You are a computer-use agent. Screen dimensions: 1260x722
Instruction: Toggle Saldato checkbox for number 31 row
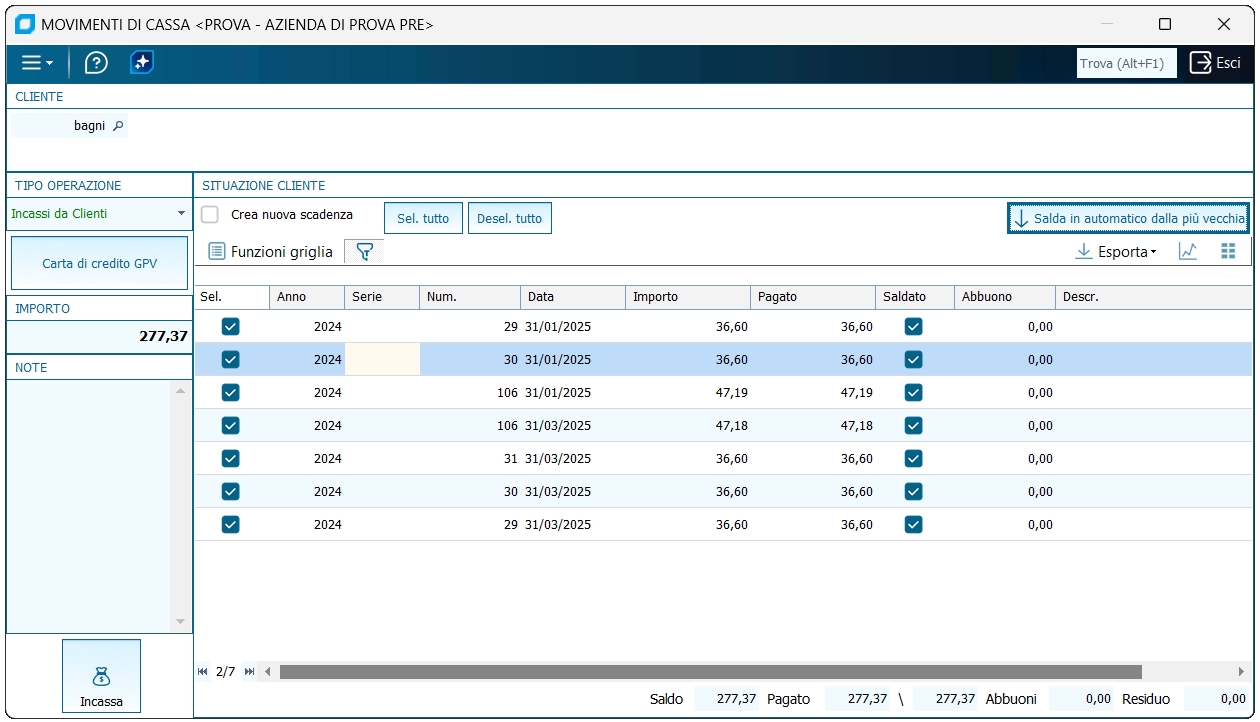(913, 459)
